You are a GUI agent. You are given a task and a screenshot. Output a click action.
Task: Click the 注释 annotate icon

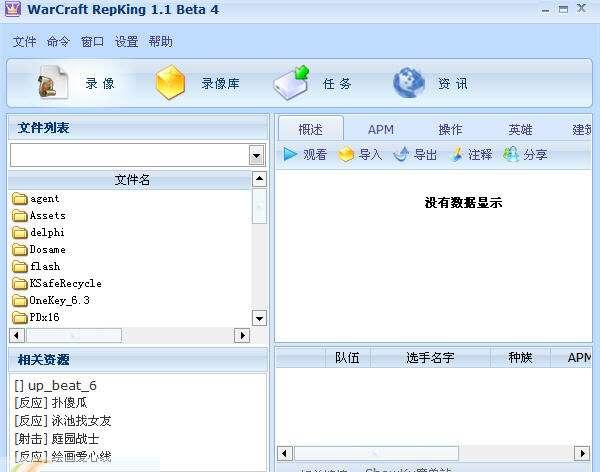coord(456,154)
